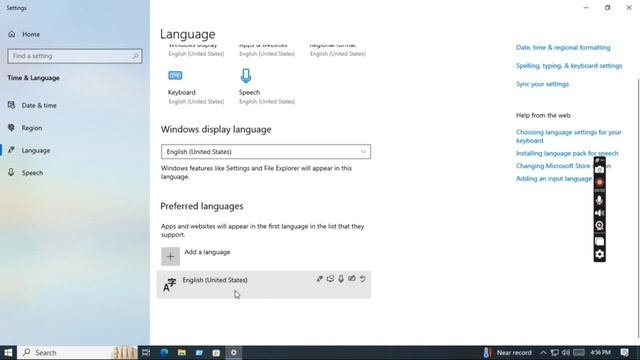
Task: Click the red record button on recorder
Action: point(599,182)
